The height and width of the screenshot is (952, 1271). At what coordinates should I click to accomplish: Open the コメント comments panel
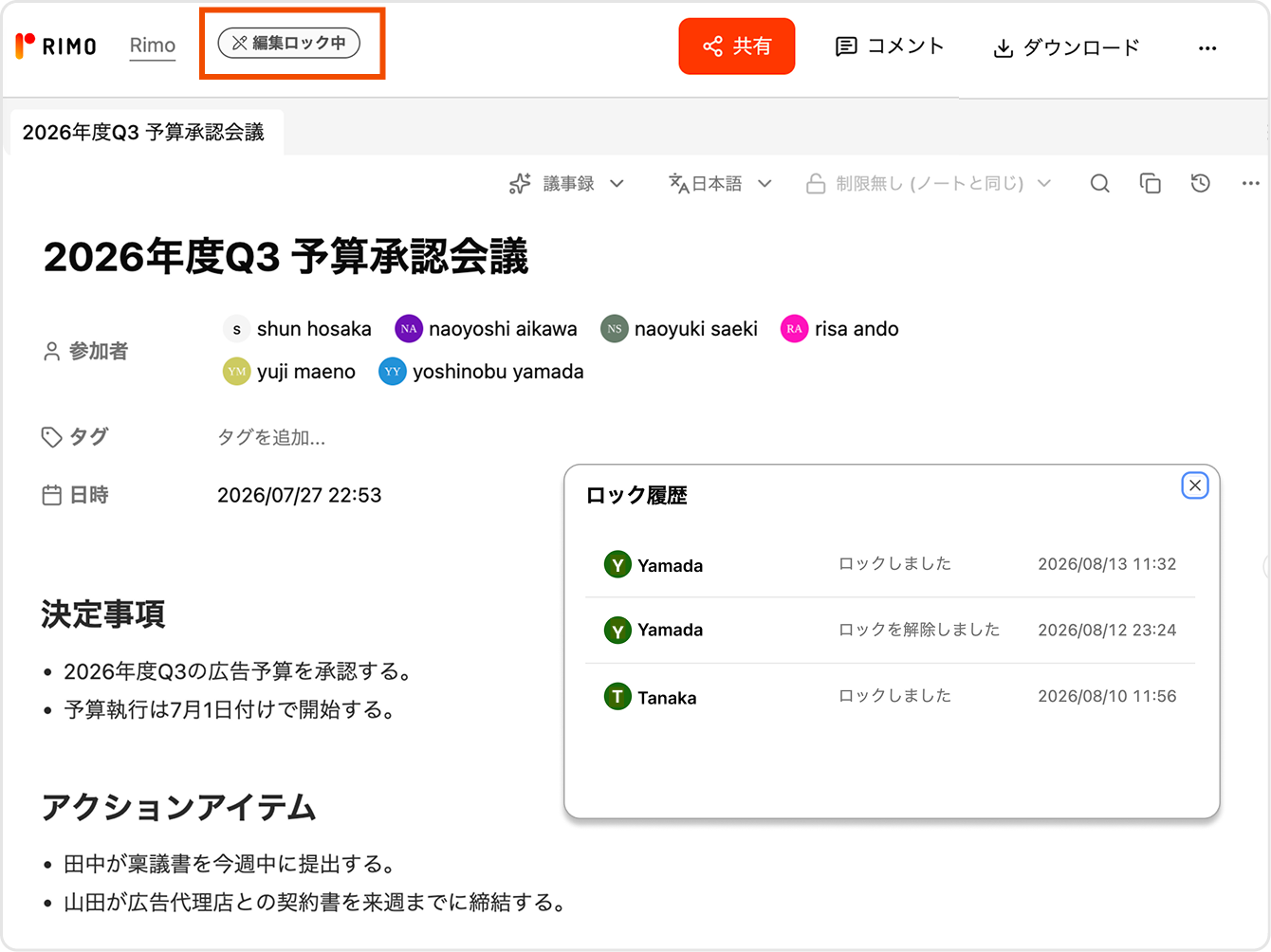tap(890, 46)
